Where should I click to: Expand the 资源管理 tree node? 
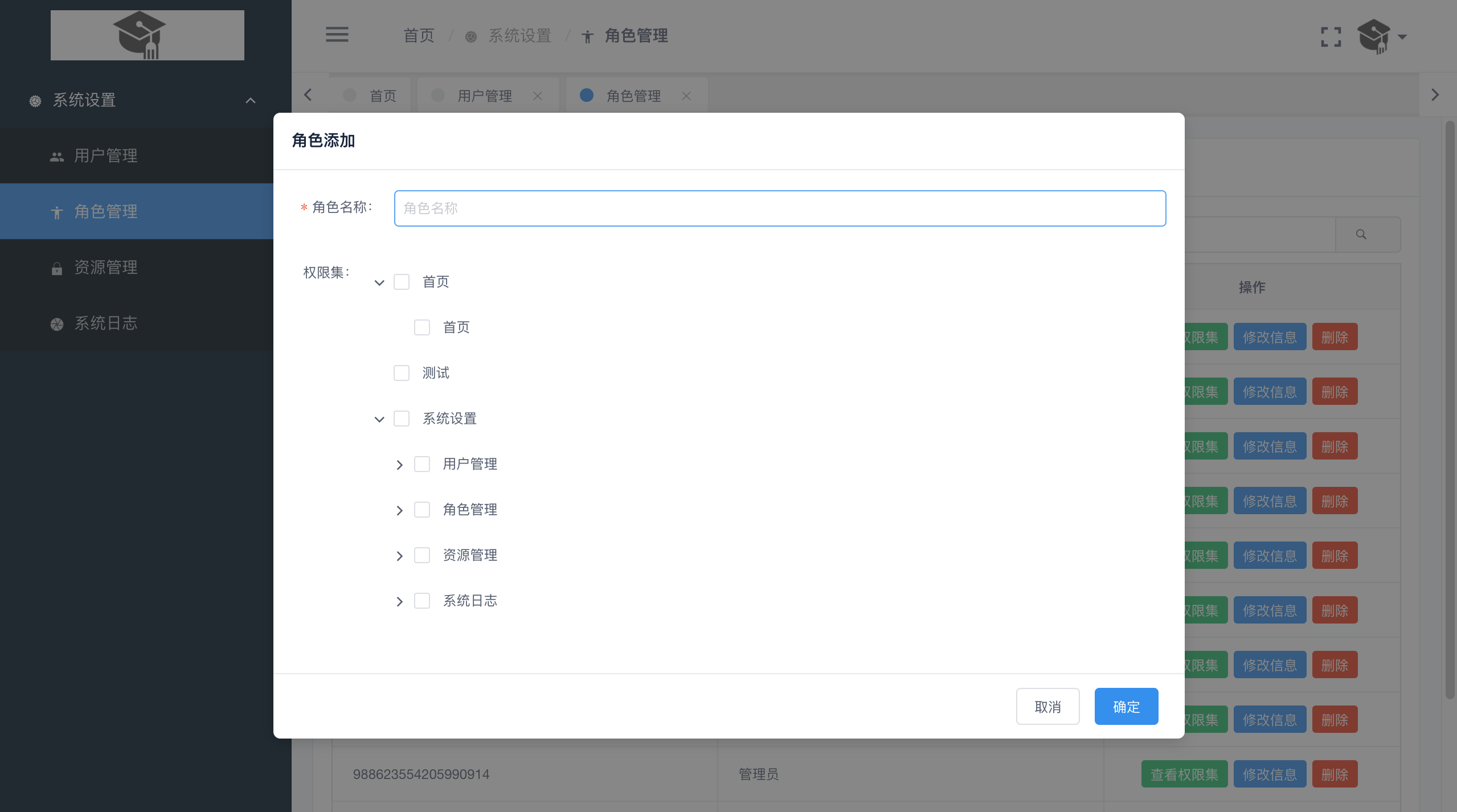(399, 556)
